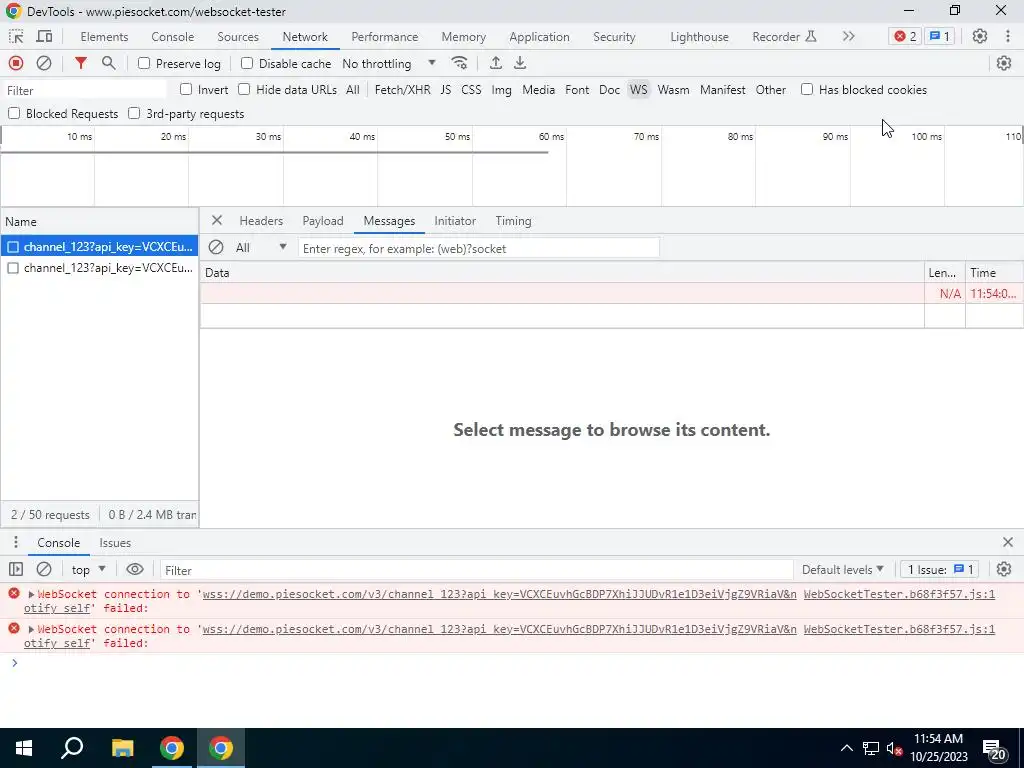The image size is (1024, 768).
Task: Select the first channel_123 request row
Action: 99,247
